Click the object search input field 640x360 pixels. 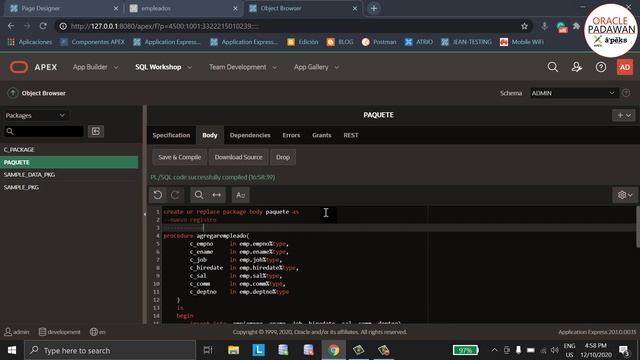(44, 131)
